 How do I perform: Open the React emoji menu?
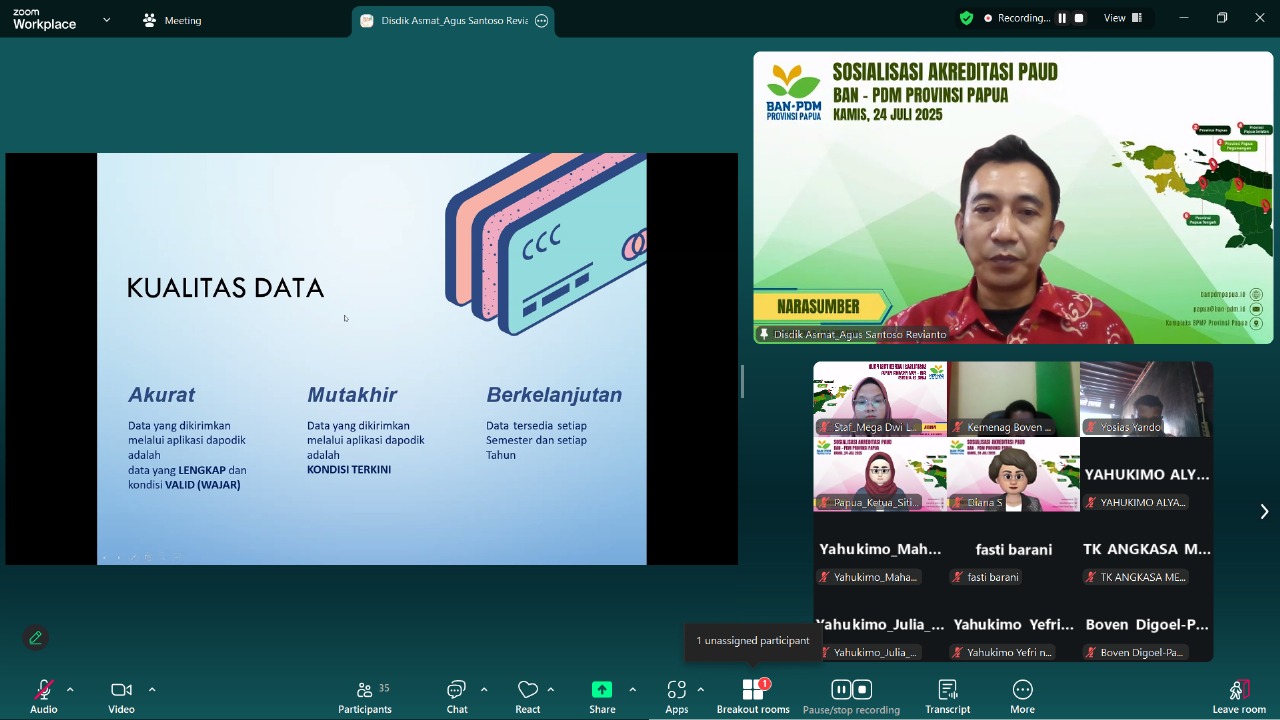528,696
